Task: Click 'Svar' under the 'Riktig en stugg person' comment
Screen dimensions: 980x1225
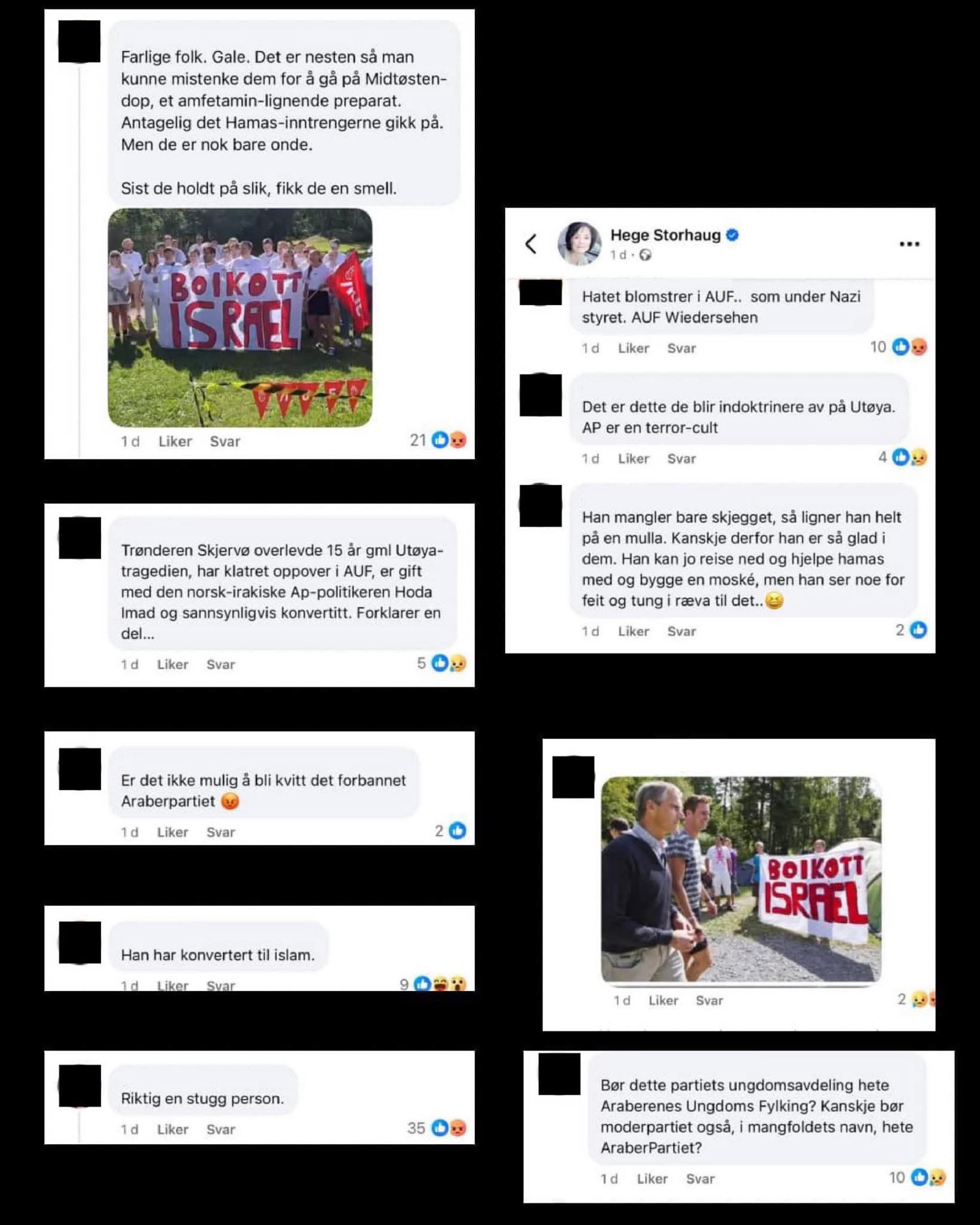Action: [221, 1129]
